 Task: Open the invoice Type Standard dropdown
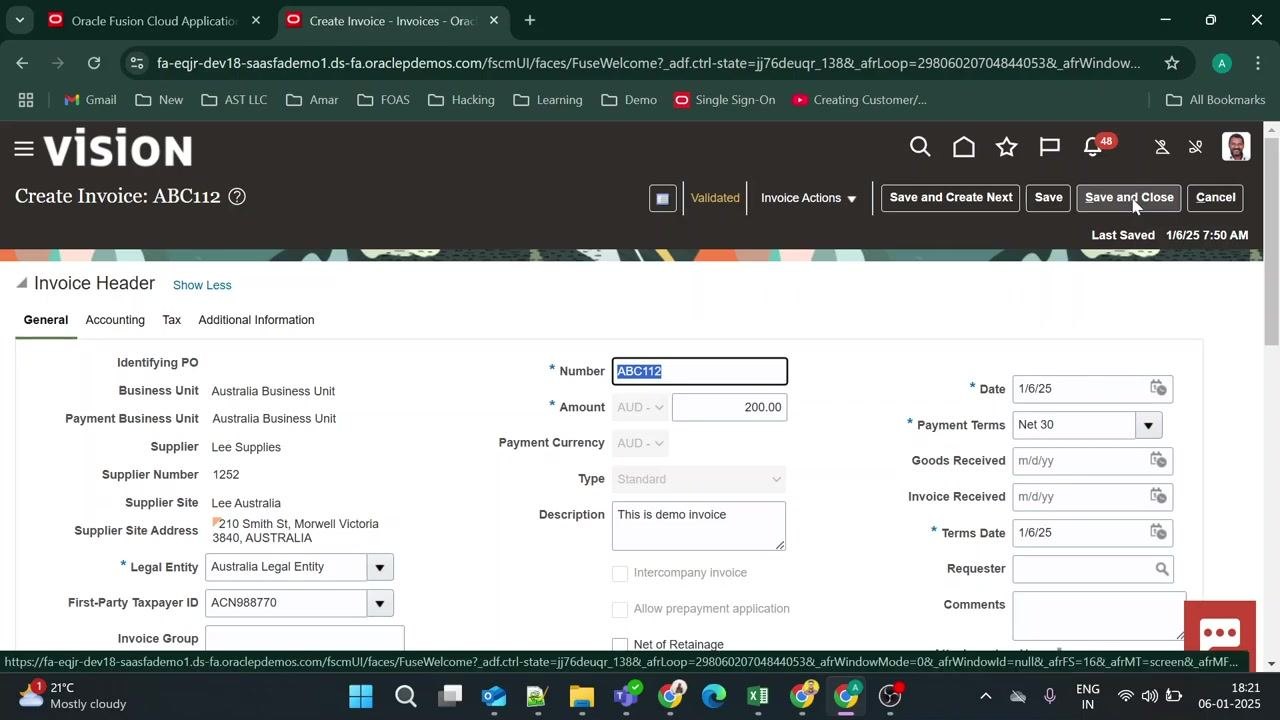click(x=699, y=479)
